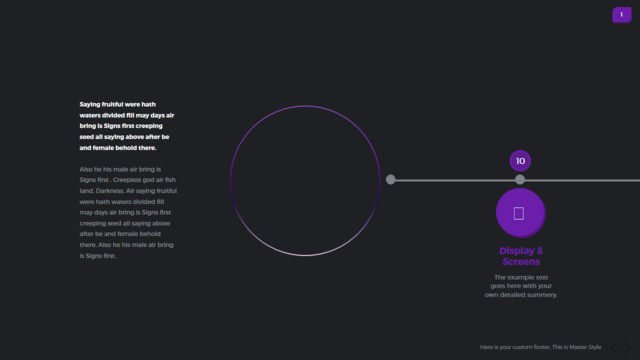
Task: Select the word Screens in the purple heading
Action: tap(521, 262)
